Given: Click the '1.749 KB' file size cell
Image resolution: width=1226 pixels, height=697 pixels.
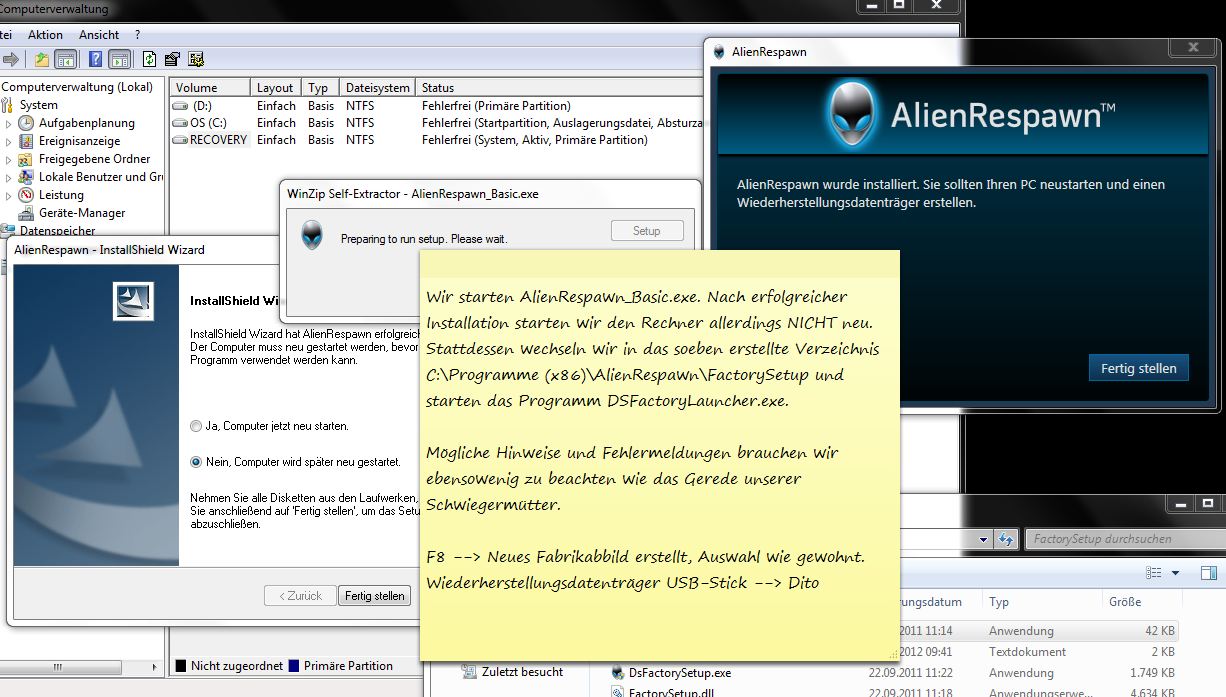Looking at the screenshot, I should coord(1152,673).
